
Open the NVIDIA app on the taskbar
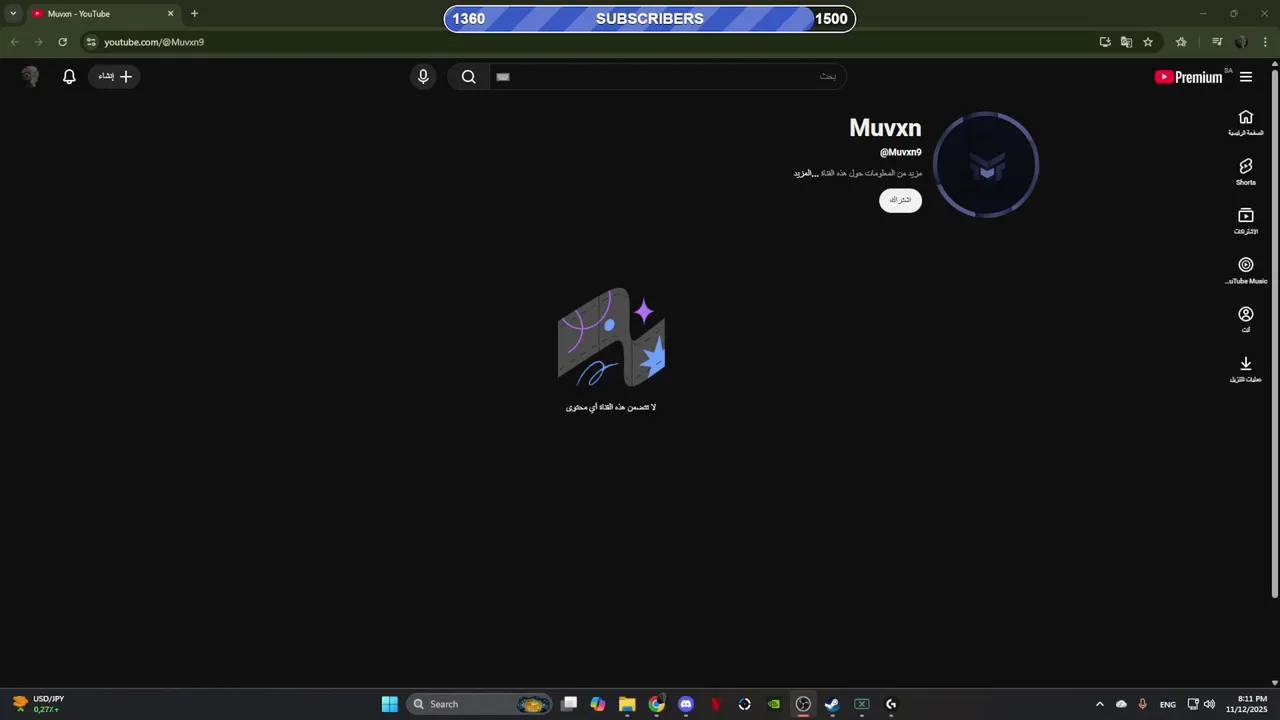[x=774, y=704]
